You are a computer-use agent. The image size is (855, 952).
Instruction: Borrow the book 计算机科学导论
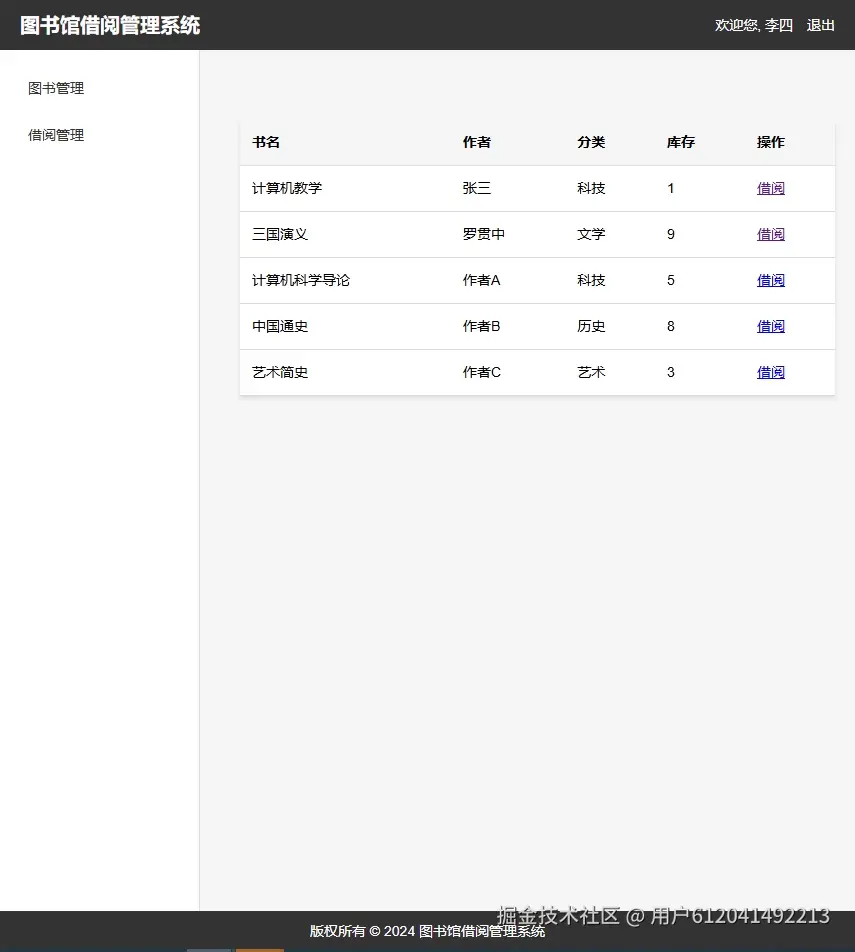point(770,280)
